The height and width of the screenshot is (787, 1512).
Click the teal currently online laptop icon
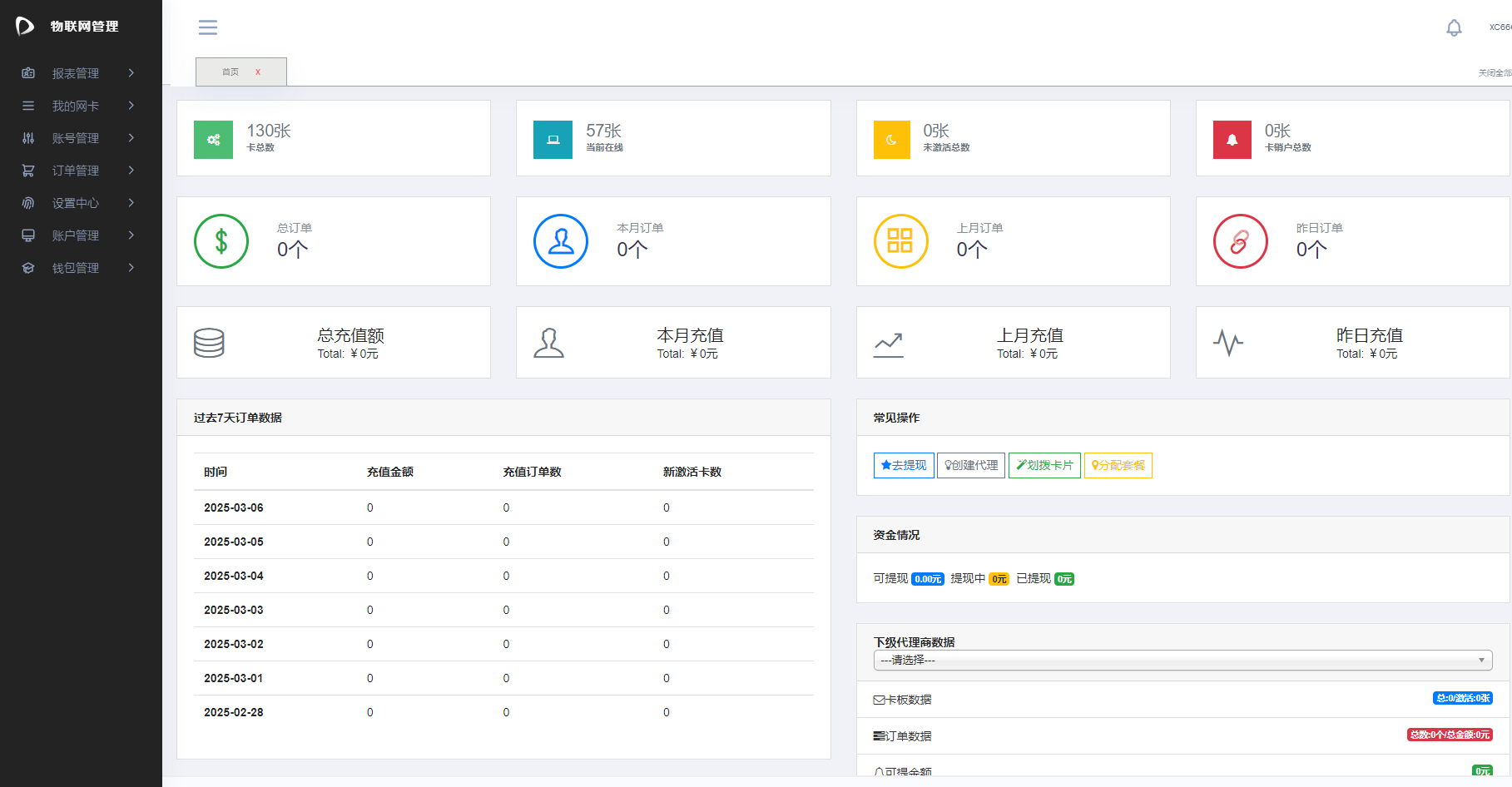point(553,140)
